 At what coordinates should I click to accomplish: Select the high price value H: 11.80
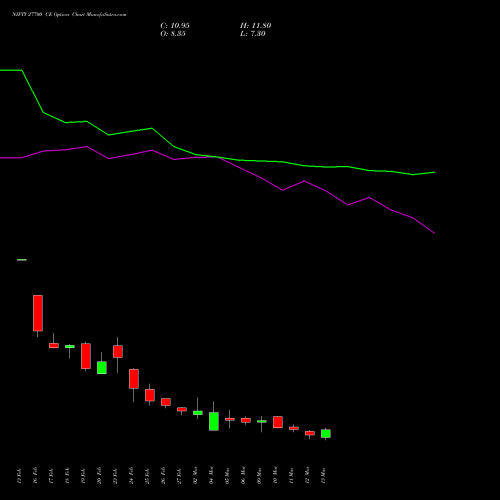256,26
